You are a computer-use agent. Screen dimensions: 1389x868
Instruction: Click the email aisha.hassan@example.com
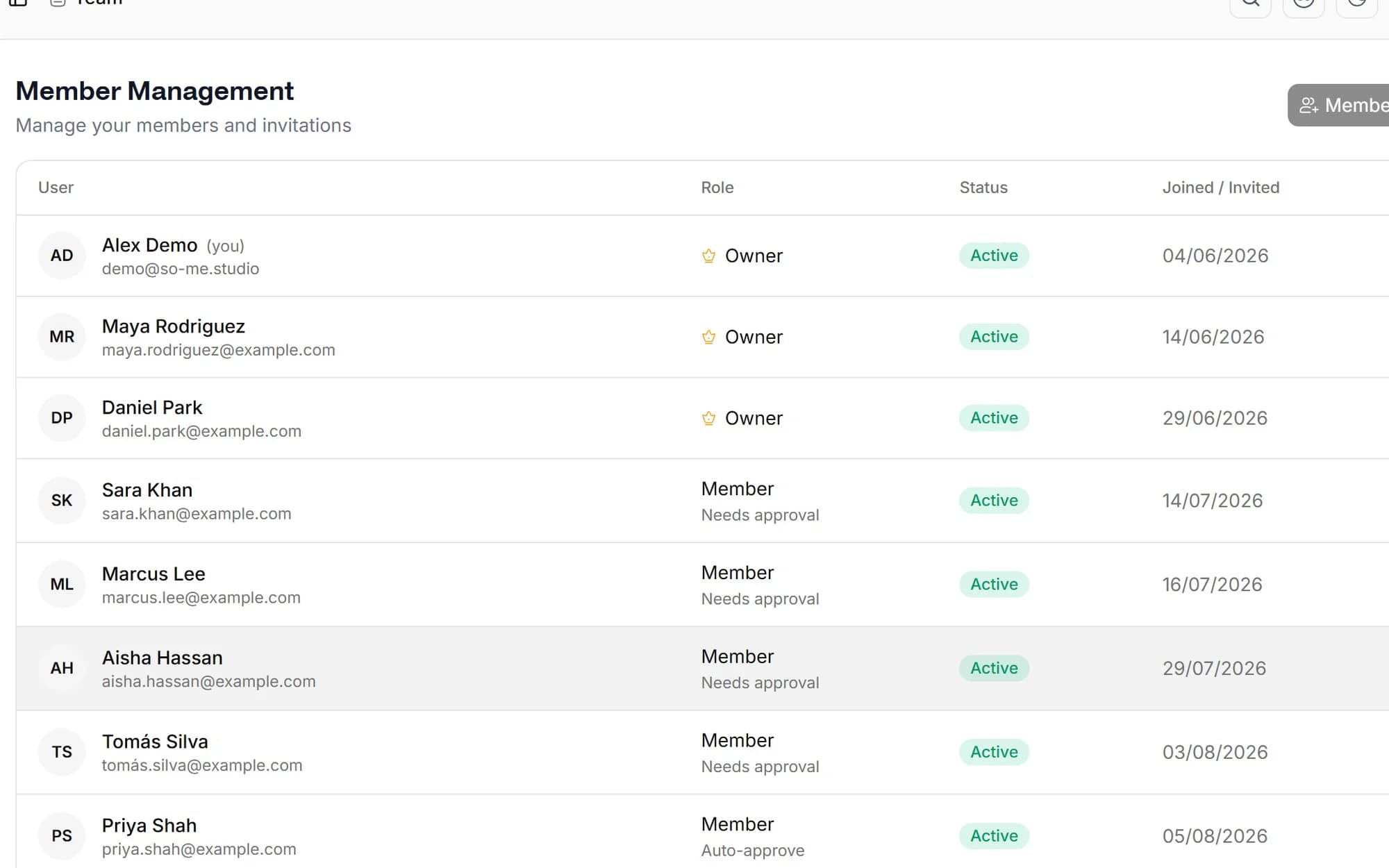(x=209, y=682)
